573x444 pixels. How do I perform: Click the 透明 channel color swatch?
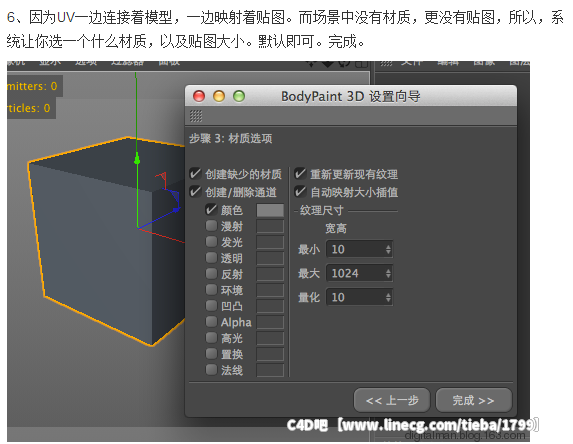270,258
